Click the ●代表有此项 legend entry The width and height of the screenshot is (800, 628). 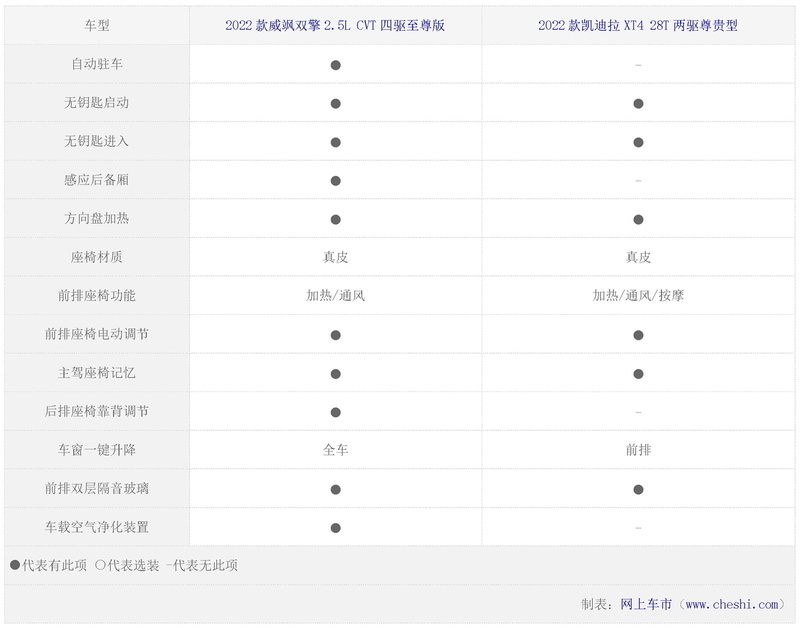pyautogui.click(x=48, y=565)
